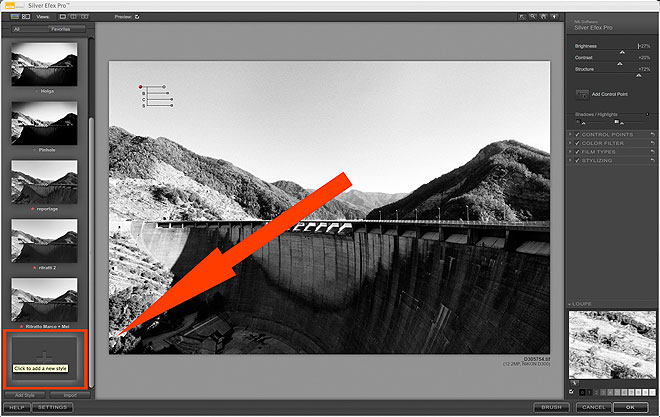The width and height of the screenshot is (660, 417).
Task: Toggle the Shadows / Highlights radio dot
Action: tap(647, 114)
